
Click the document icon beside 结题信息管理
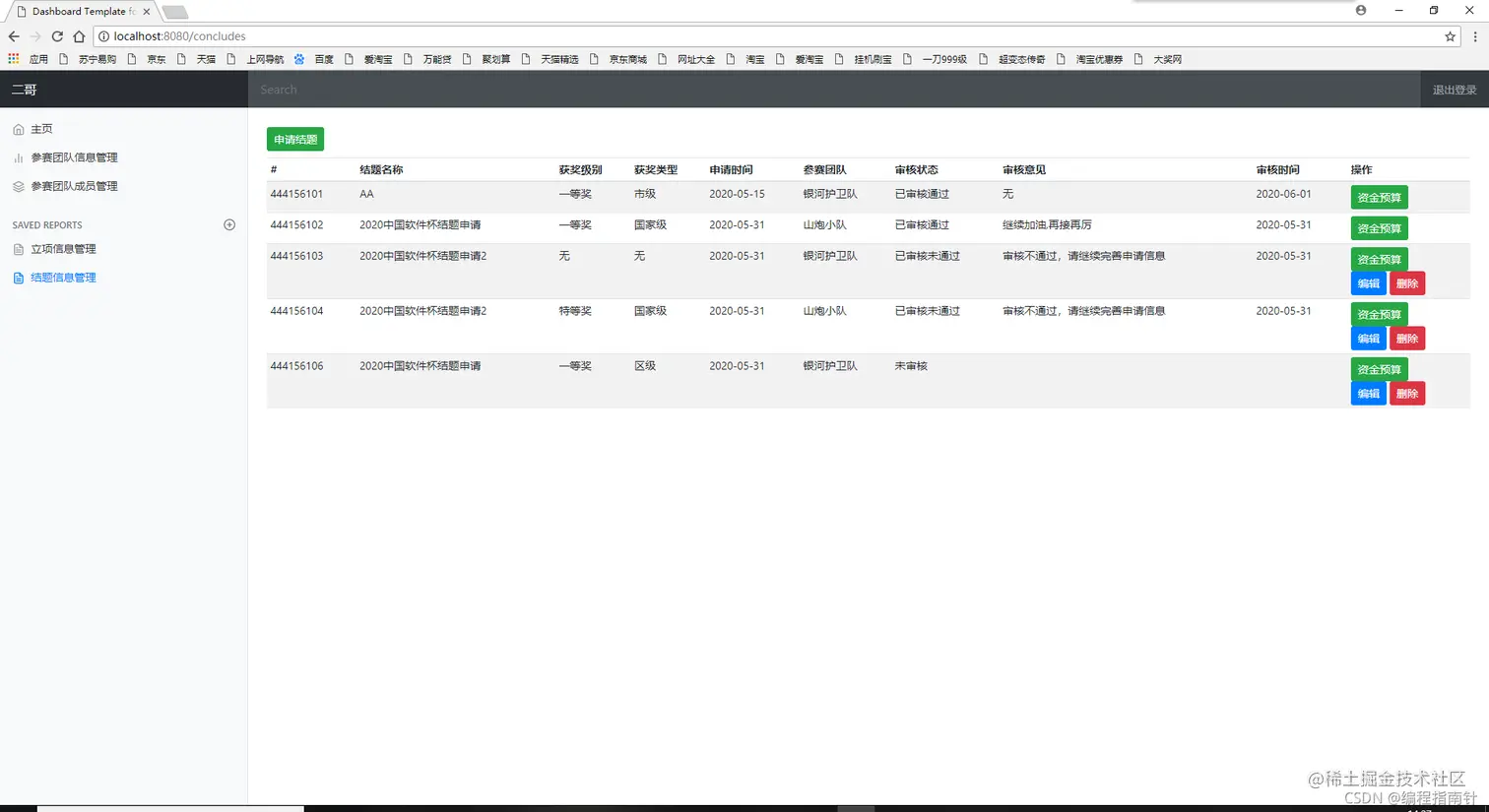pos(19,278)
